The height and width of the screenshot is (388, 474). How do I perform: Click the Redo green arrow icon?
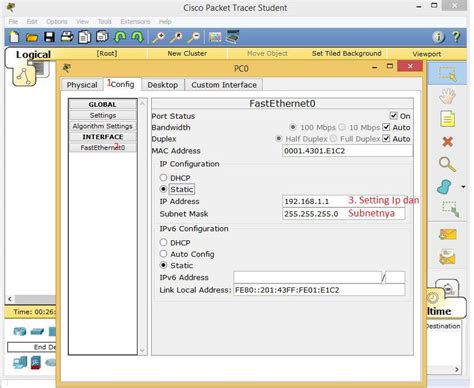coord(137,37)
